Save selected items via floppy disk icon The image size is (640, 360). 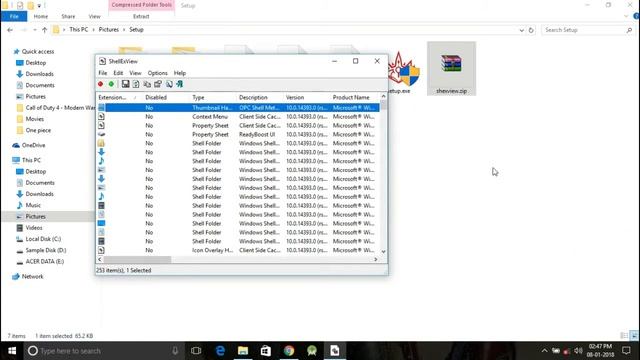point(125,84)
